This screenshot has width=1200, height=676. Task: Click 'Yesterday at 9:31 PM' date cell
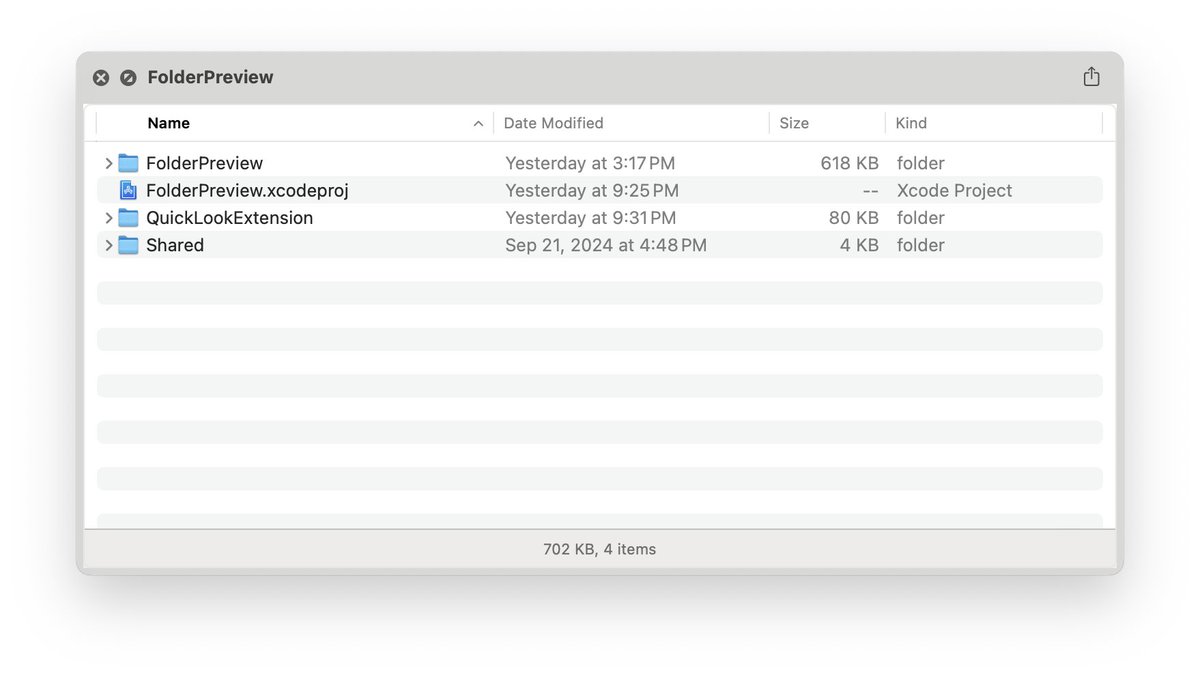pos(591,218)
